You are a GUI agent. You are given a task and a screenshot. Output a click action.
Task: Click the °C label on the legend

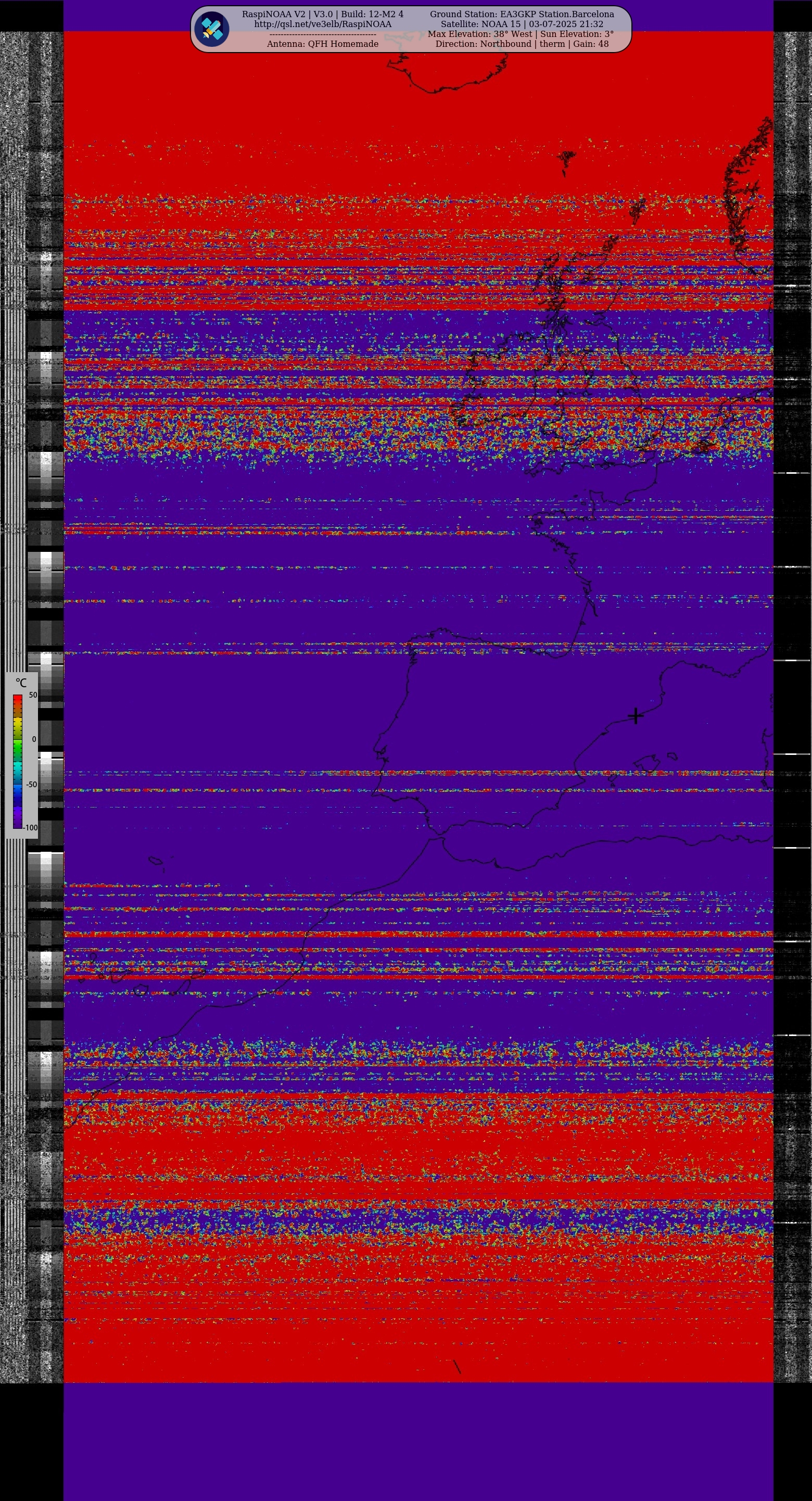pos(21,683)
